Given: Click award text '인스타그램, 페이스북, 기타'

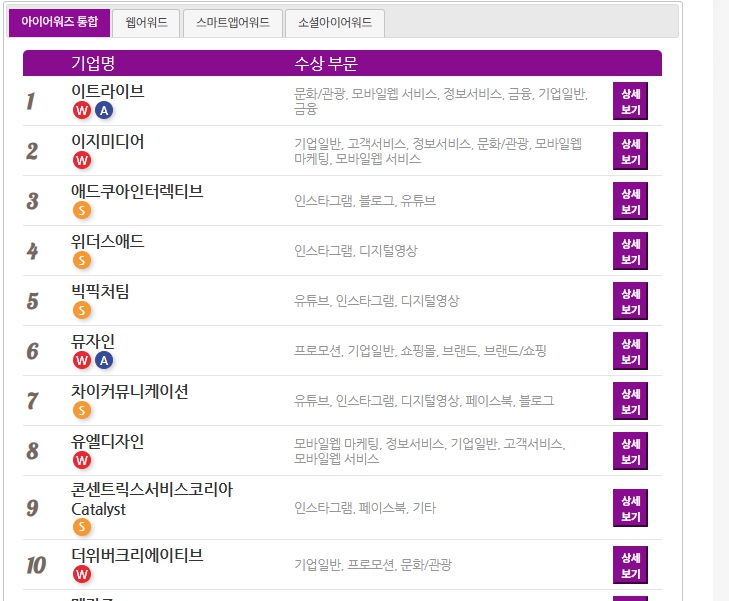Looking at the screenshot, I should (365, 508).
